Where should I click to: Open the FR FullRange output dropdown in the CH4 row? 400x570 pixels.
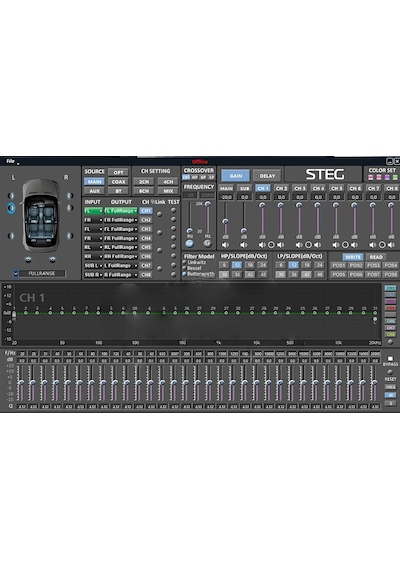tap(121, 238)
